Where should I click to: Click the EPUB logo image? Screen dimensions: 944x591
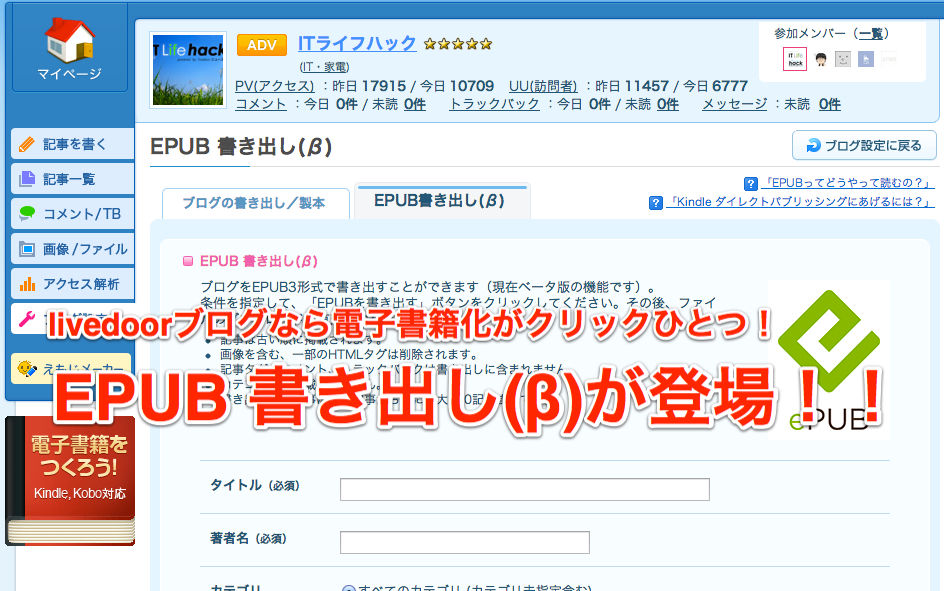(x=828, y=359)
